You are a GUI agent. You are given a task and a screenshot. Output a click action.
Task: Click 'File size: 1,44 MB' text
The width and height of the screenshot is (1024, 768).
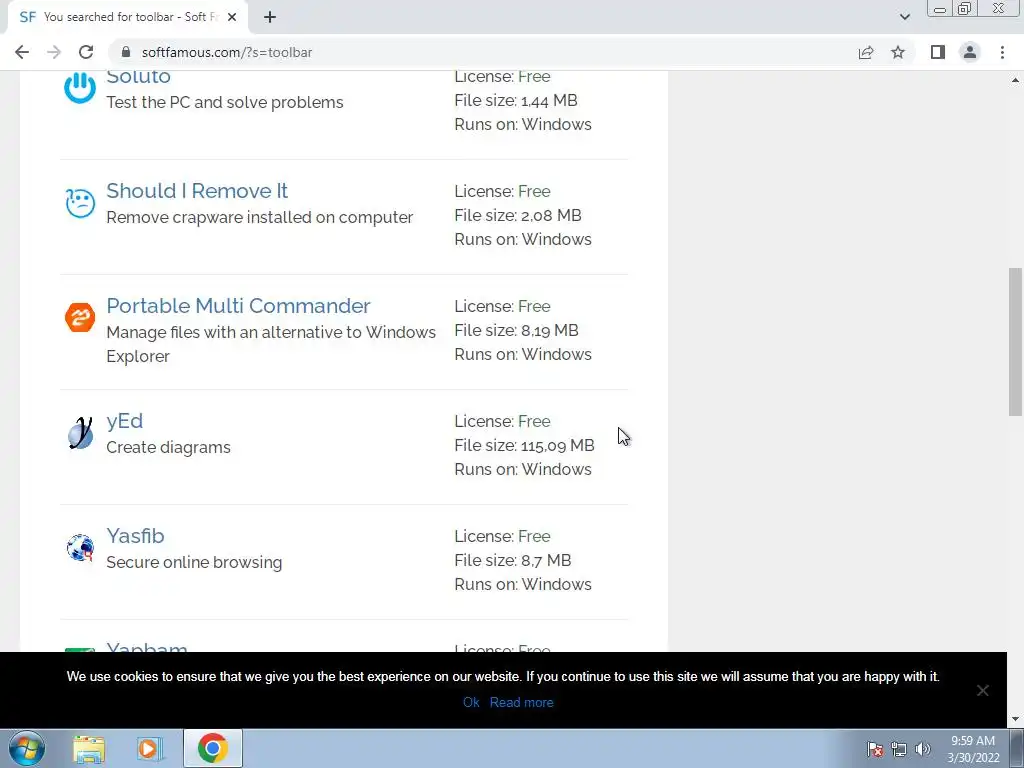coord(516,101)
